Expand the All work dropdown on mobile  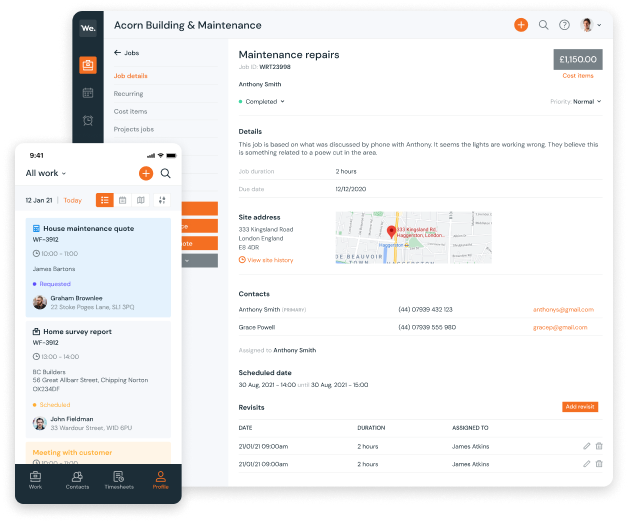click(46, 173)
